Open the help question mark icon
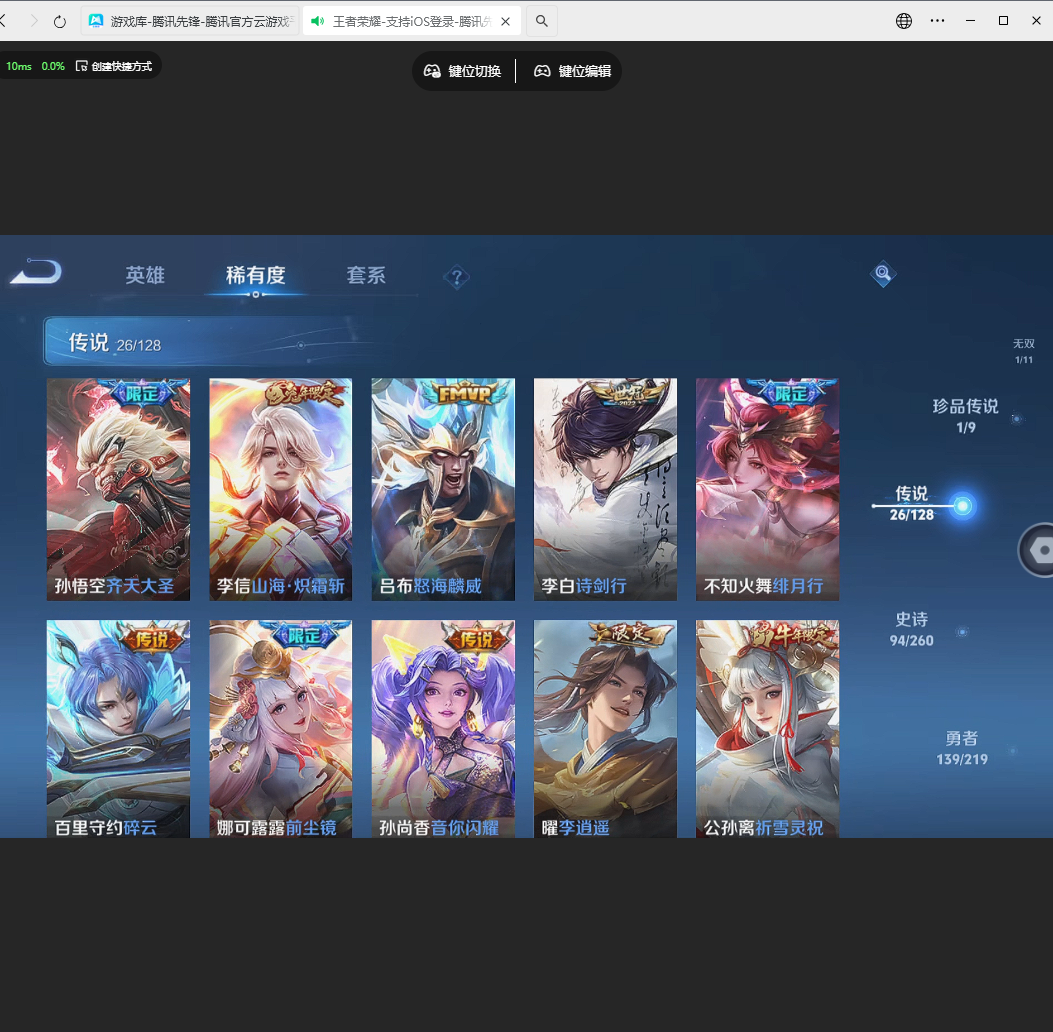The height and width of the screenshot is (1032, 1053). pos(456,277)
